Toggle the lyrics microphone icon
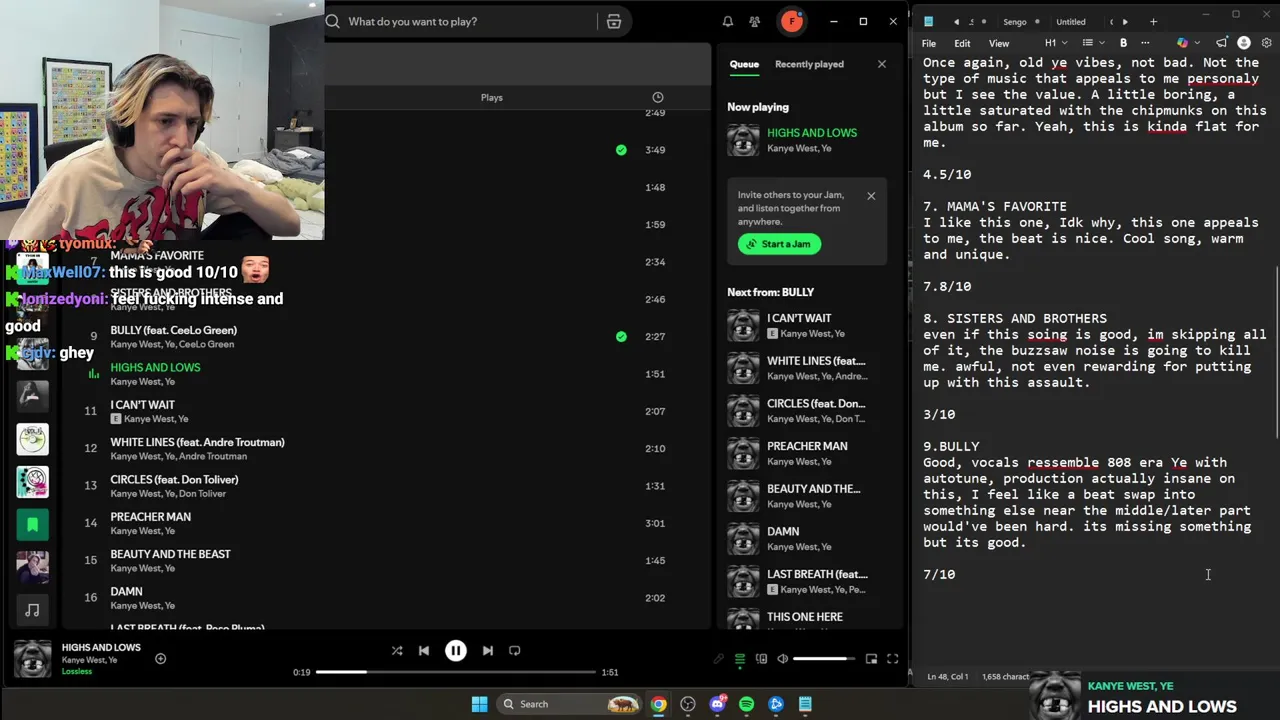 (x=718, y=659)
